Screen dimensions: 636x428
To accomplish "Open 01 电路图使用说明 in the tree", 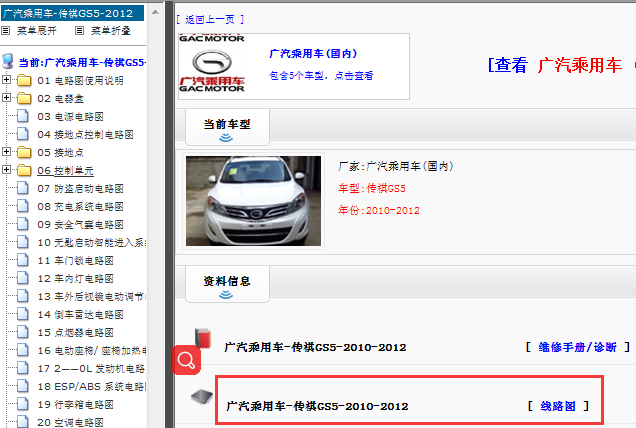I will pyautogui.click(x=80, y=81).
